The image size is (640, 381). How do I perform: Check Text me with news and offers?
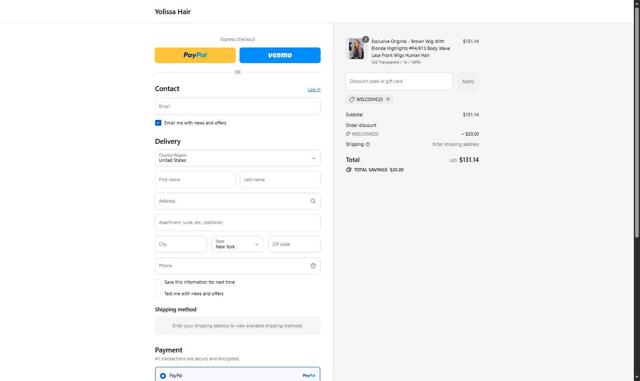click(x=158, y=294)
